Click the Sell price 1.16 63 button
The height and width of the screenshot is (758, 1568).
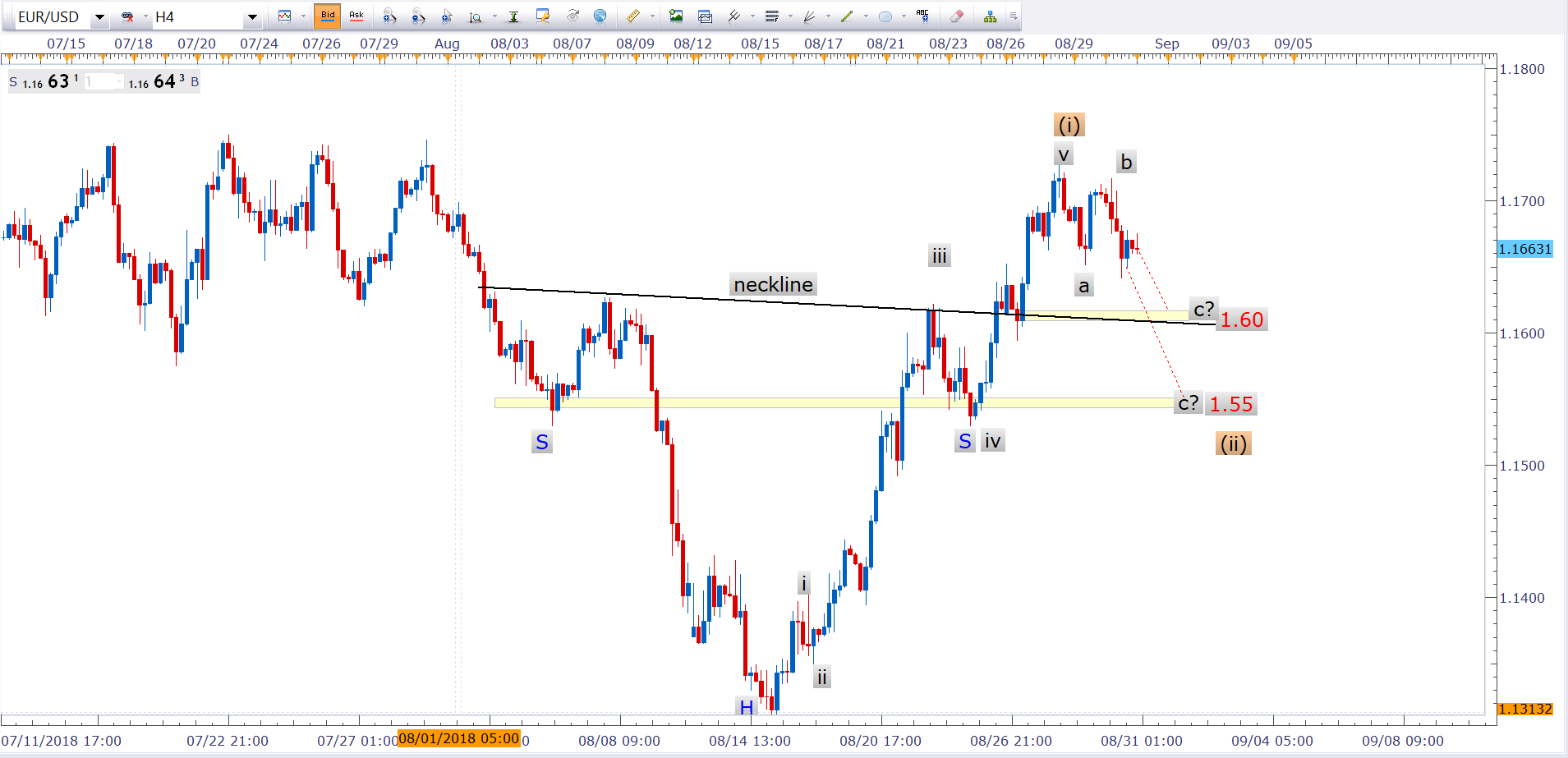[44, 81]
